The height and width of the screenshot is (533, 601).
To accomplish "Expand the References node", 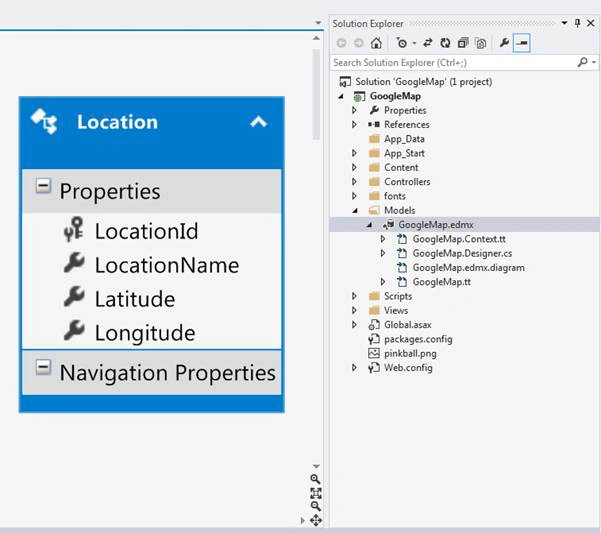I will coord(354,125).
